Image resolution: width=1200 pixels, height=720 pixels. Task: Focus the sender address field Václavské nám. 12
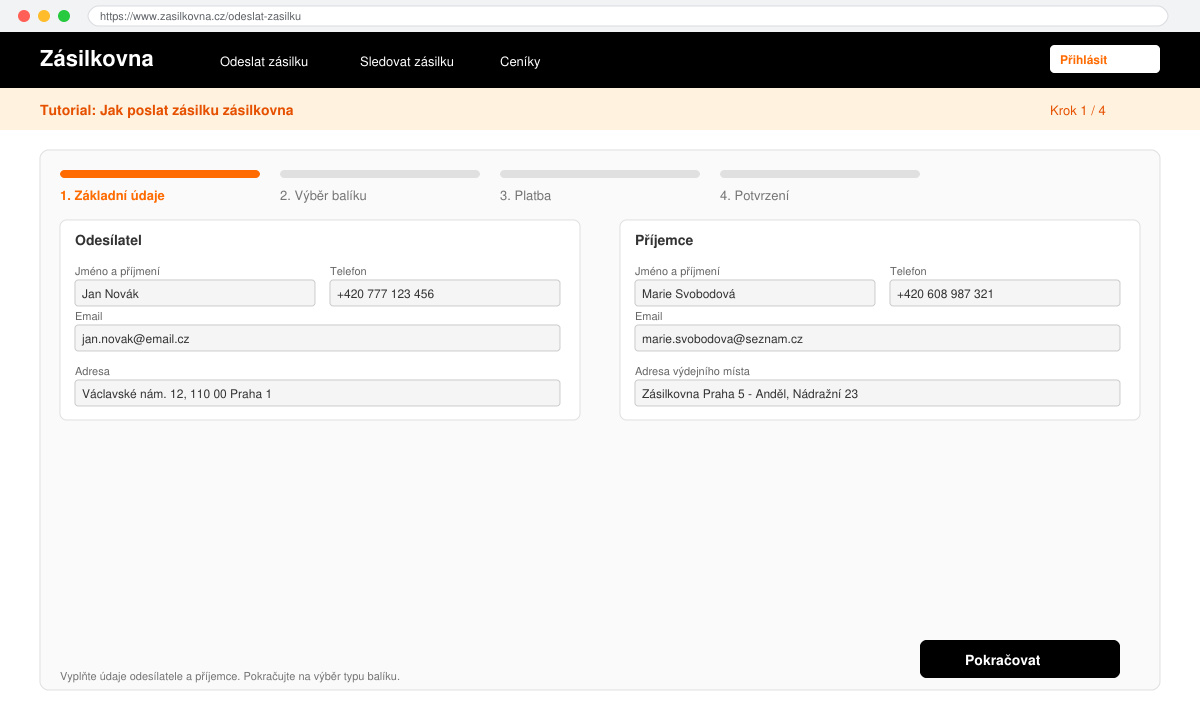point(317,393)
